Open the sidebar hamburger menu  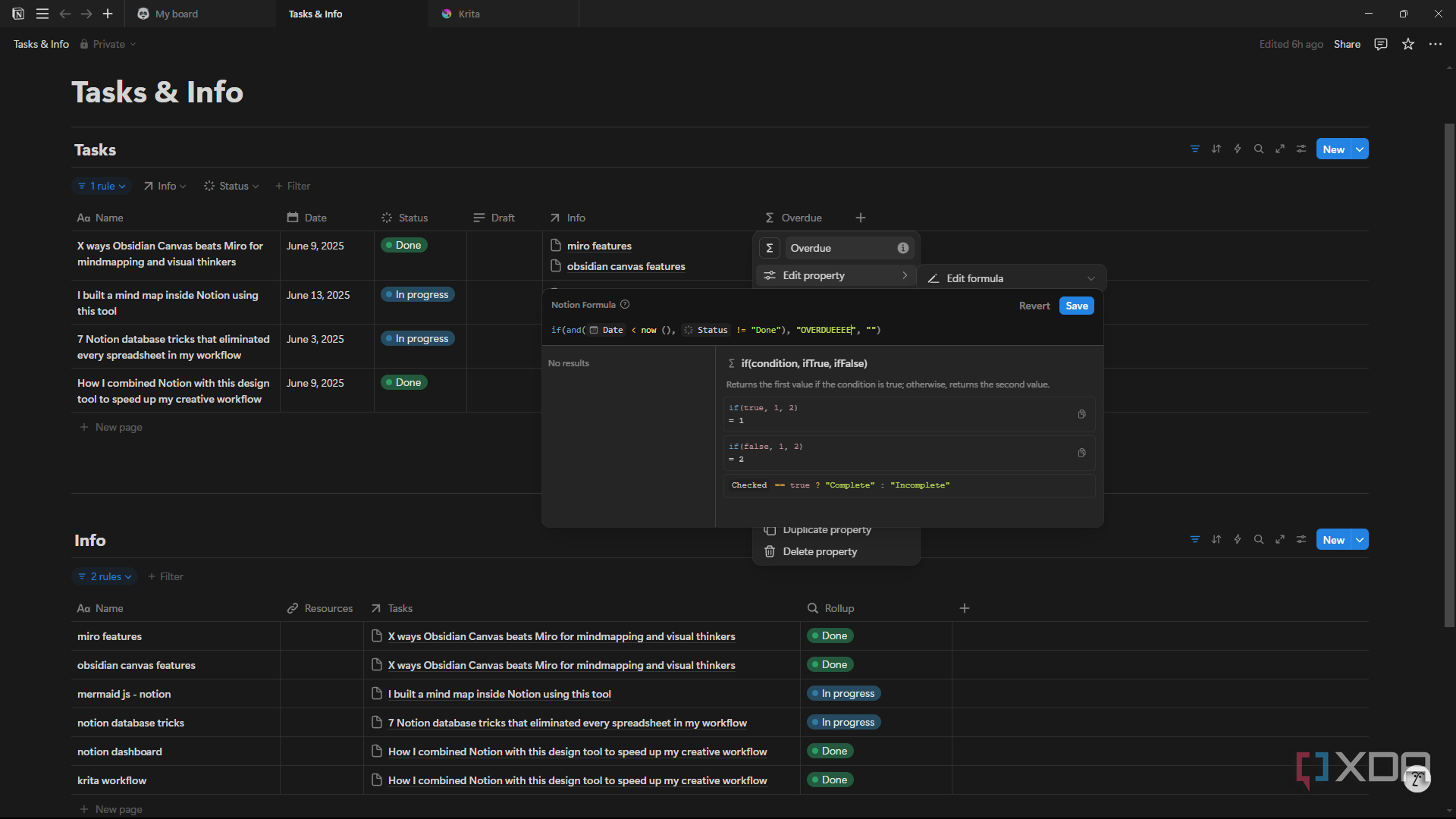tap(42, 14)
